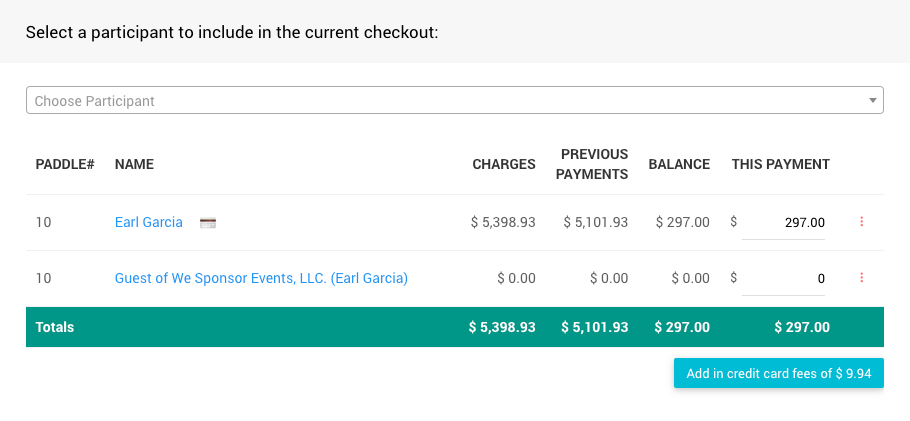
Task: Open the three-dot menu for Earl Garcia's row
Action: [x=861, y=222]
